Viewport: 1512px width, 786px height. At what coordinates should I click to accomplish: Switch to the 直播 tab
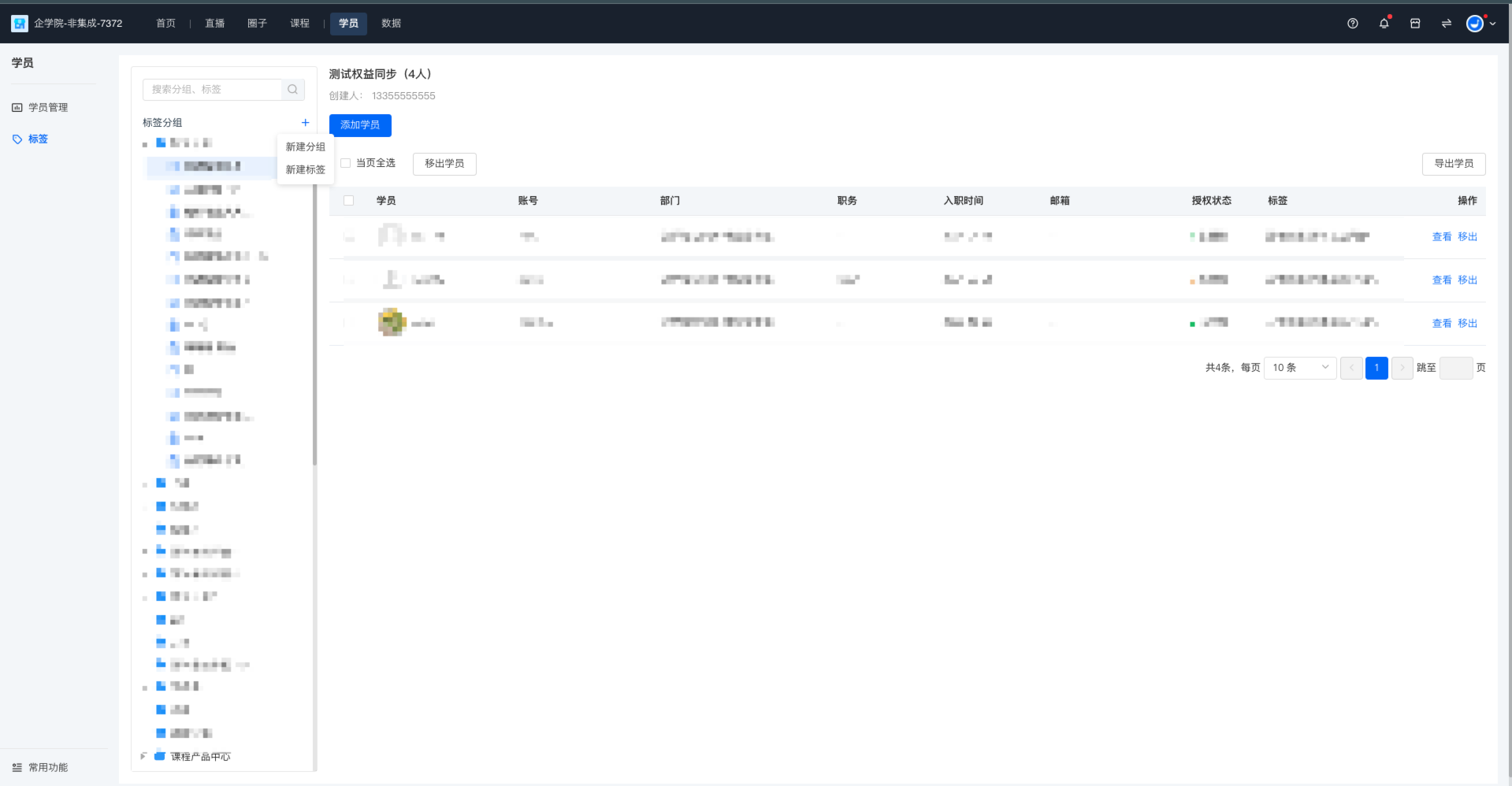[x=215, y=24]
